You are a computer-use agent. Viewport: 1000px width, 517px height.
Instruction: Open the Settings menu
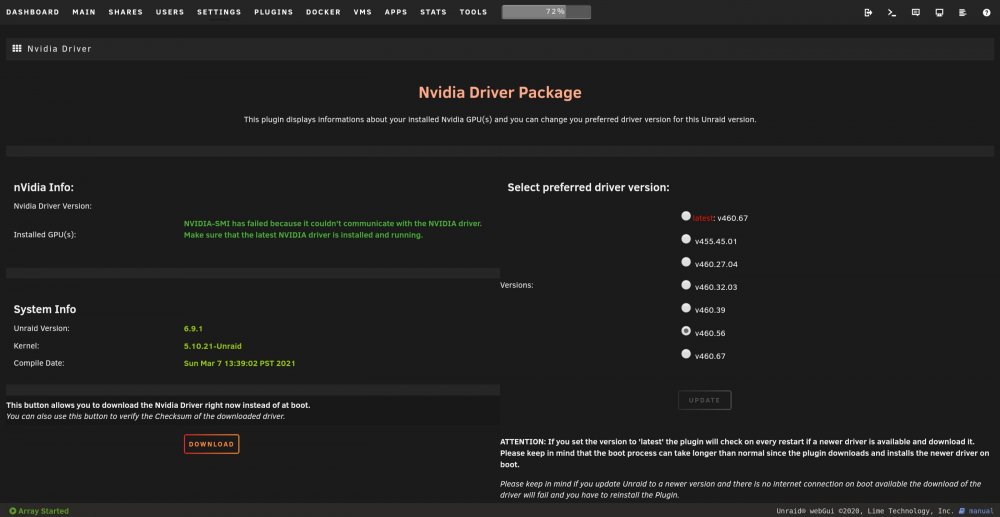[x=219, y=12]
